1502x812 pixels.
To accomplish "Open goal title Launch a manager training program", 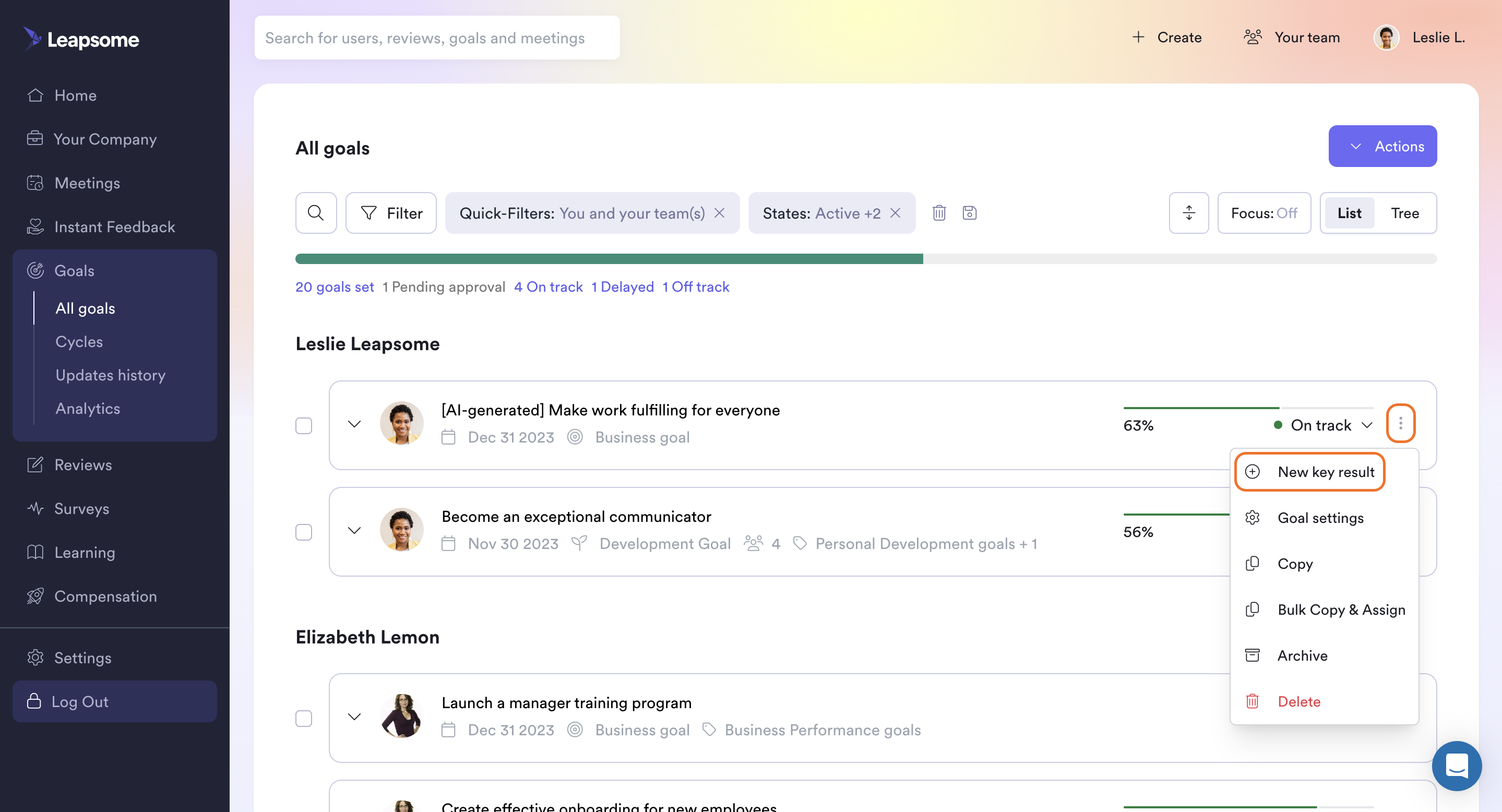I will pos(566,702).
